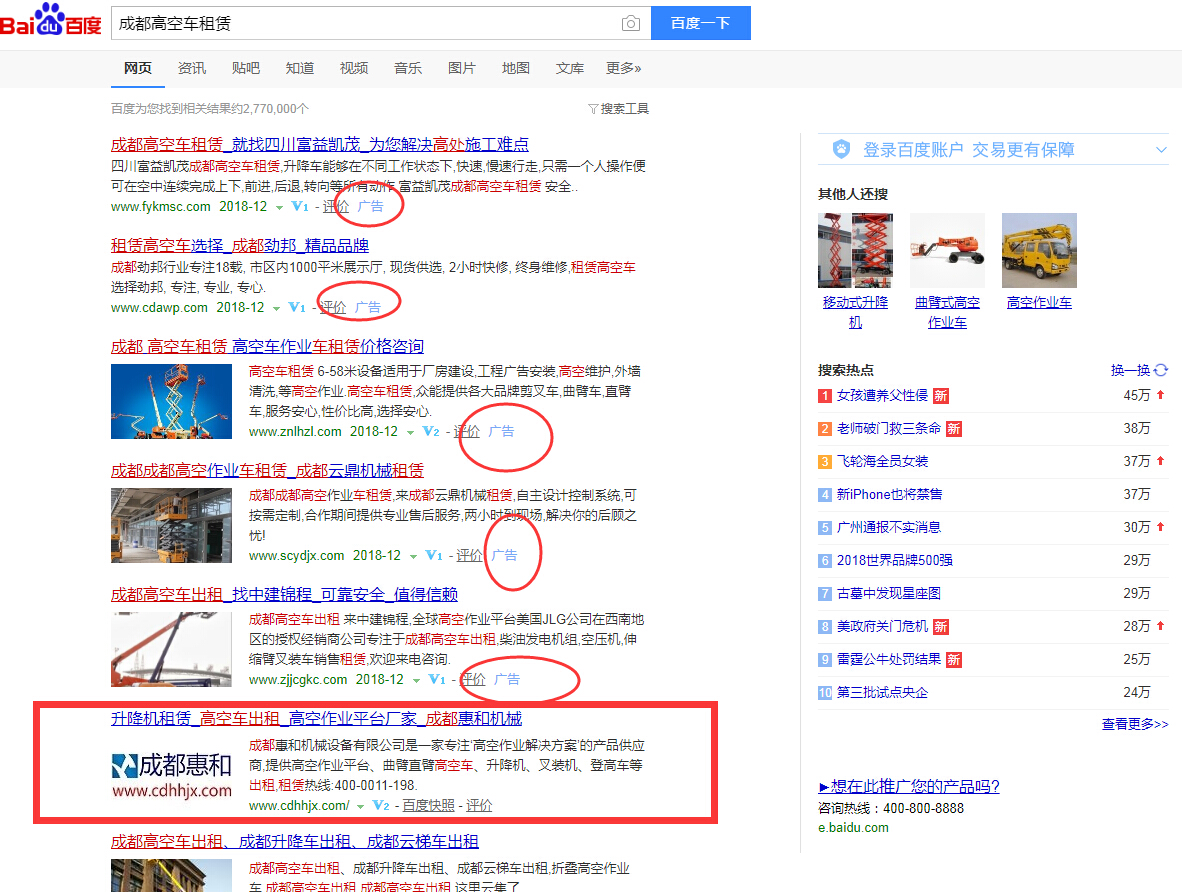The width and height of the screenshot is (1182, 892).
Task: Click the shield icon beside 登录百度账户
Action: 841,149
